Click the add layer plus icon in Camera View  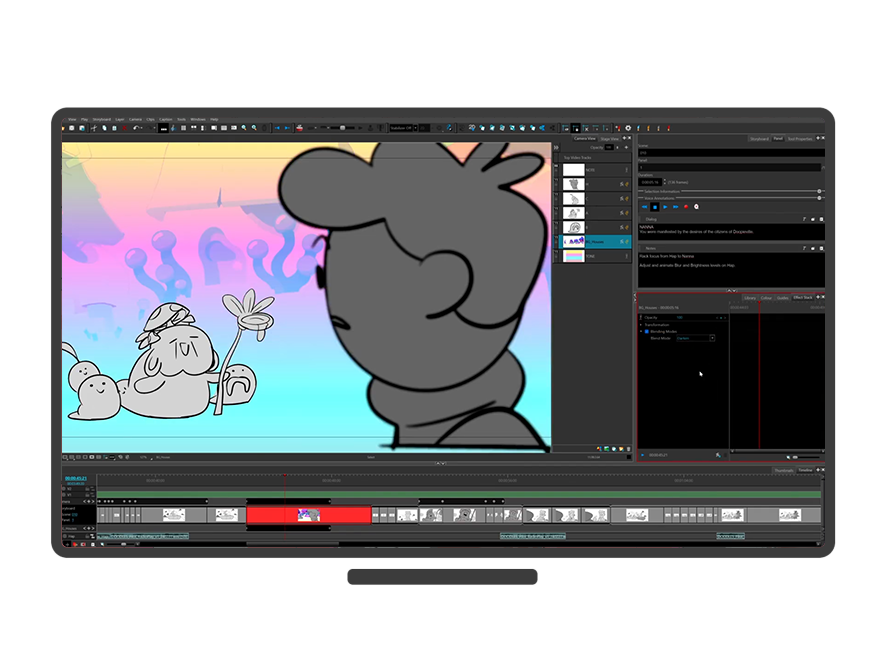627,148
